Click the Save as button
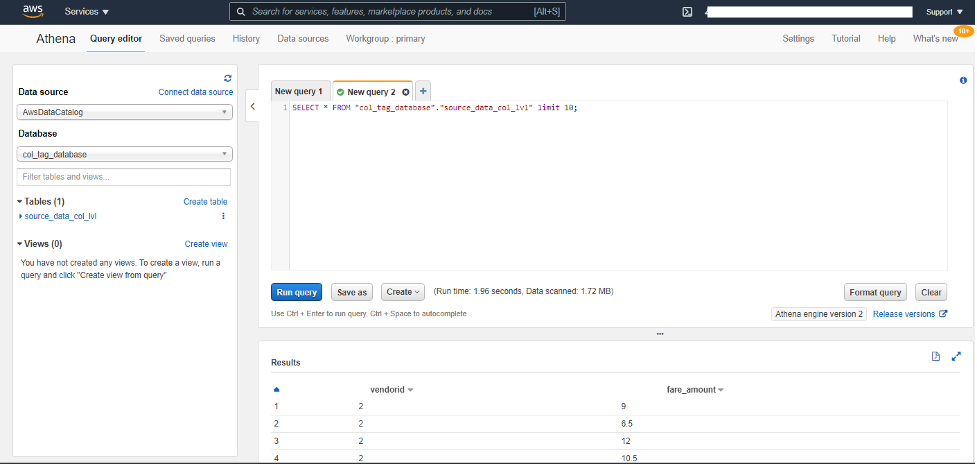The height and width of the screenshot is (464, 977). tap(352, 291)
